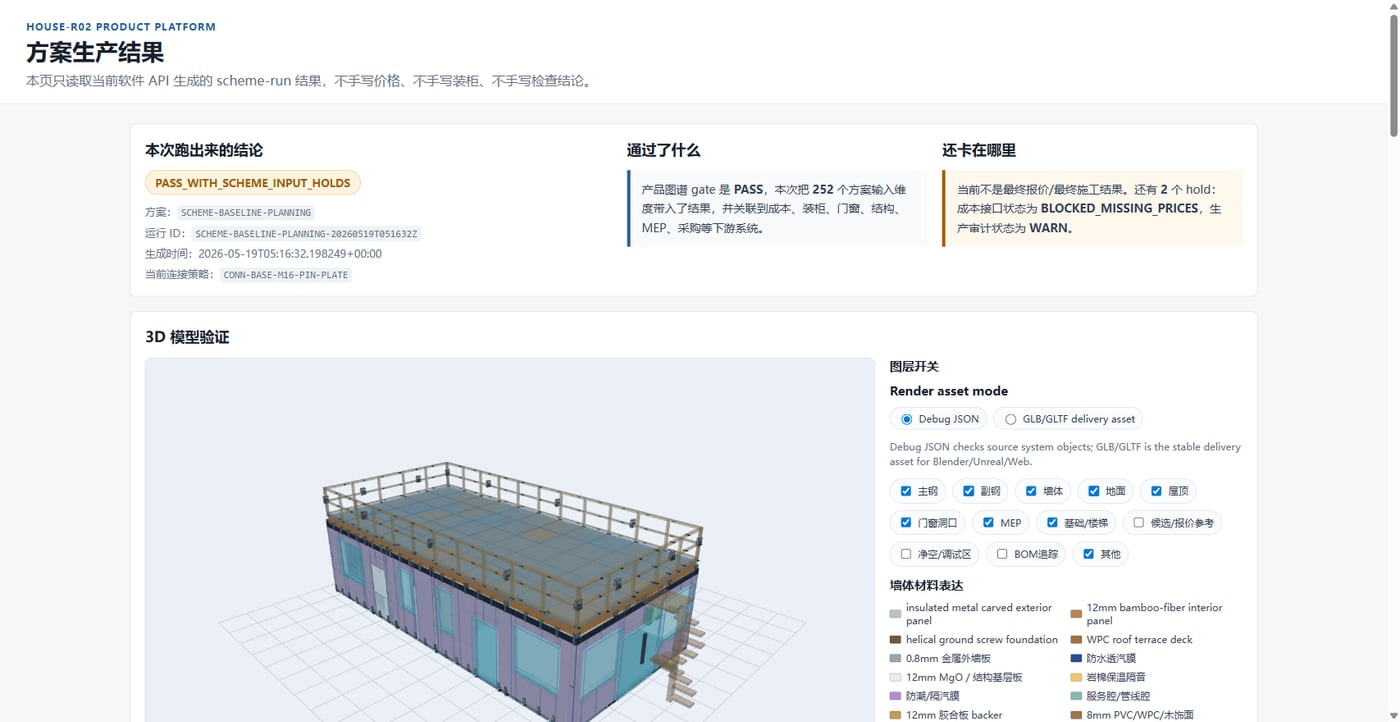Click the gate PASS summary note
The height and width of the screenshot is (722, 1400).
777,208
